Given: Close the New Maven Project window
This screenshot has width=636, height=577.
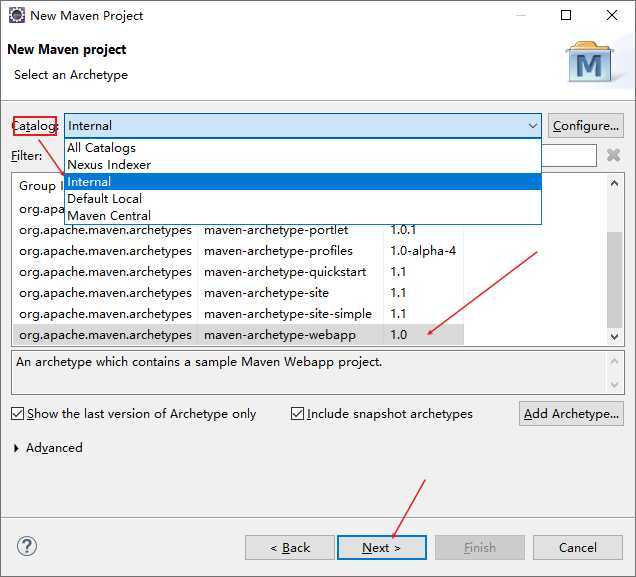Looking at the screenshot, I should pos(612,15).
